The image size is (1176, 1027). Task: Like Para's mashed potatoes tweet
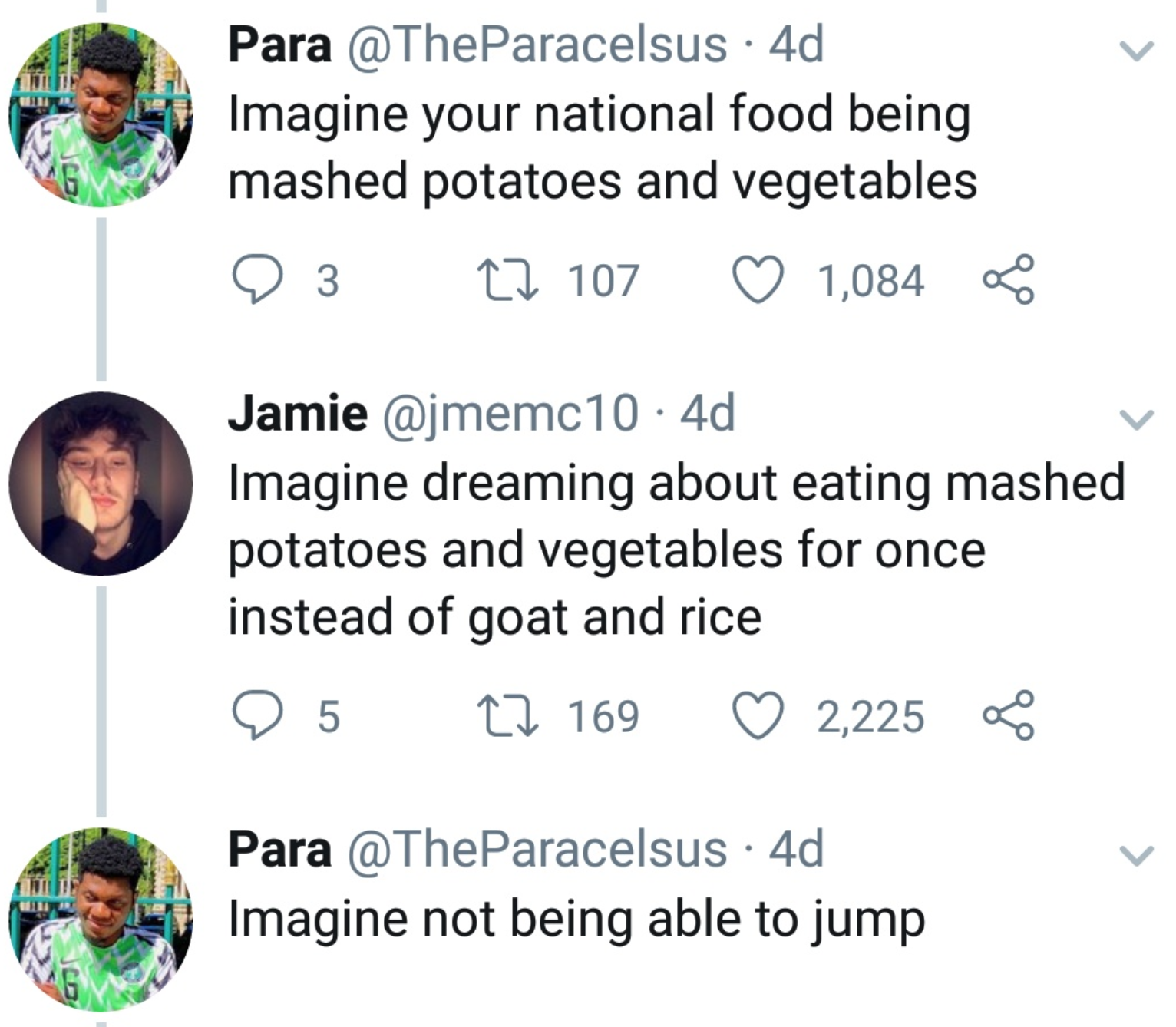click(758, 280)
